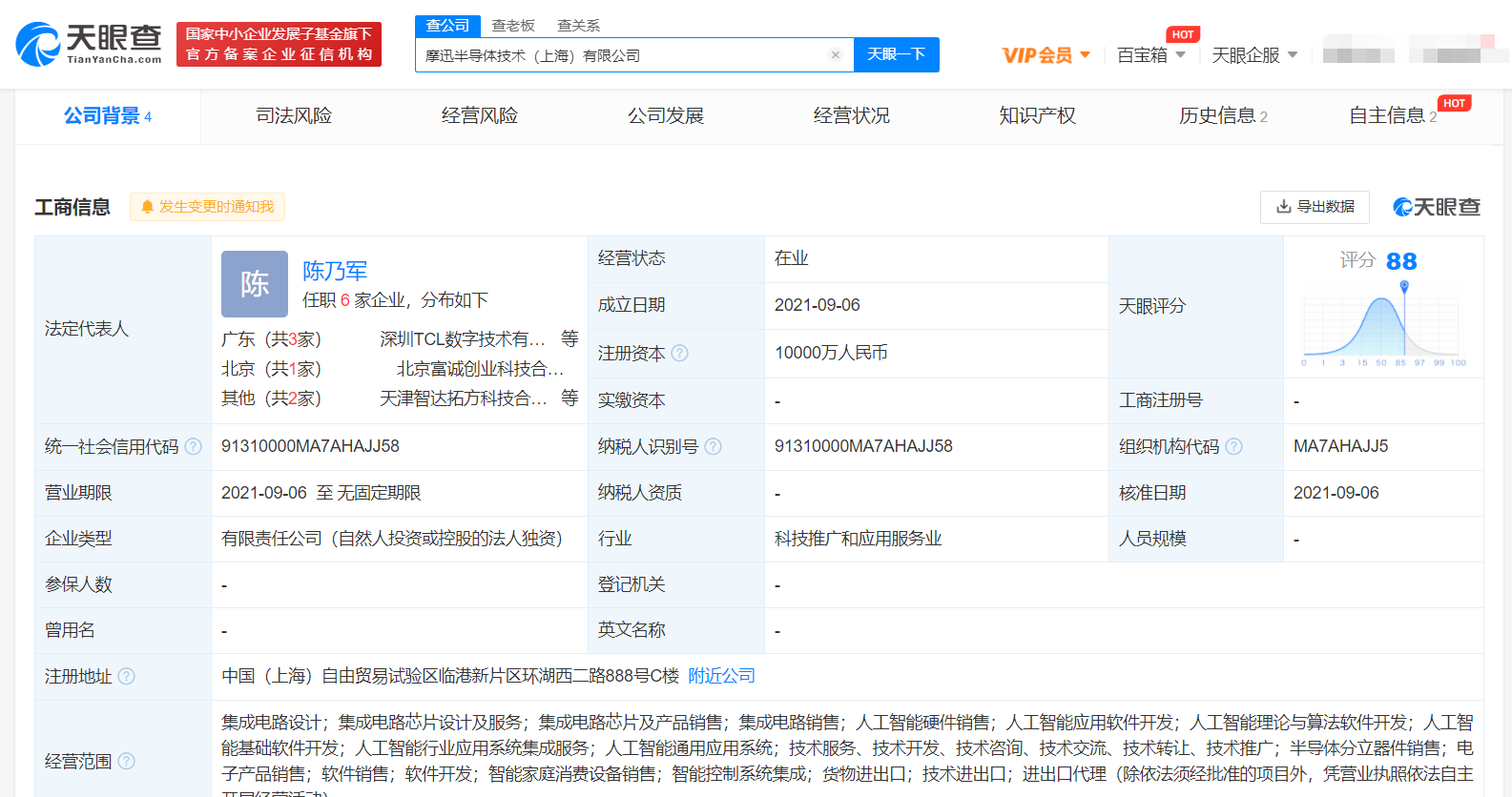Screen dimensions: 1512x797
Task: Click the TianYanCha logo in header
Action: point(89,44)
